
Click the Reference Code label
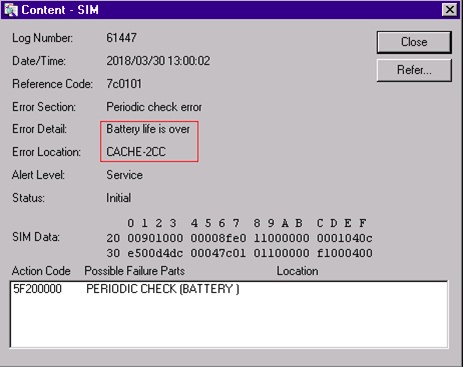[x=52, y=84]
